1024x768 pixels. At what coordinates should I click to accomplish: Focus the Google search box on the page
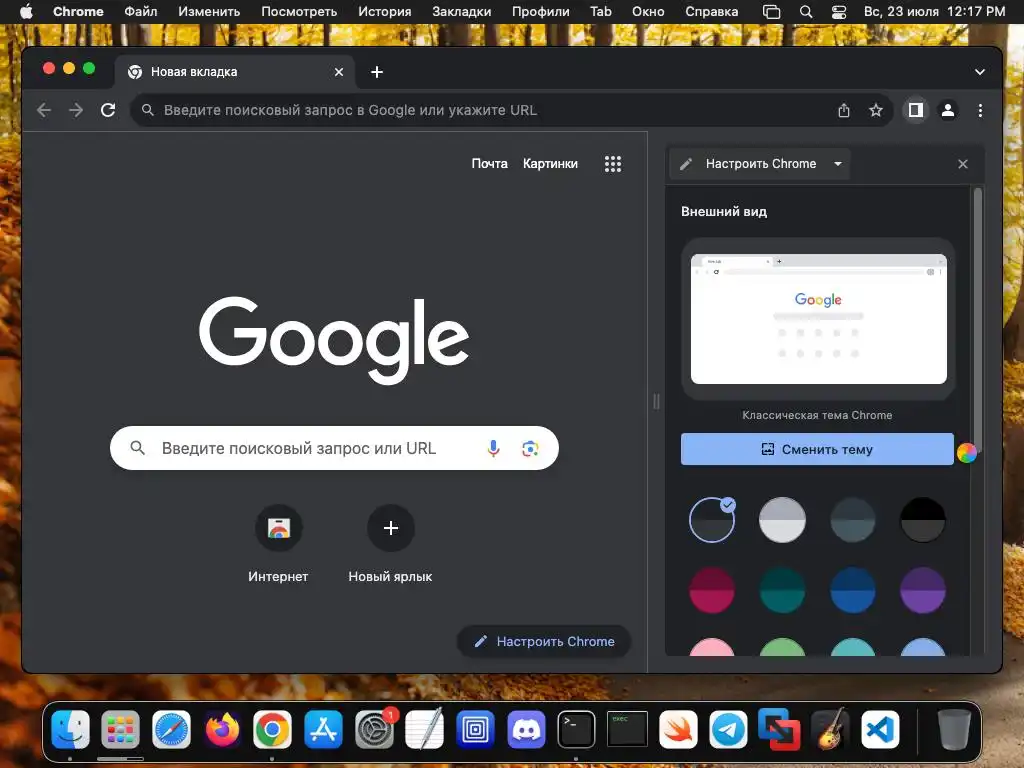334,448
